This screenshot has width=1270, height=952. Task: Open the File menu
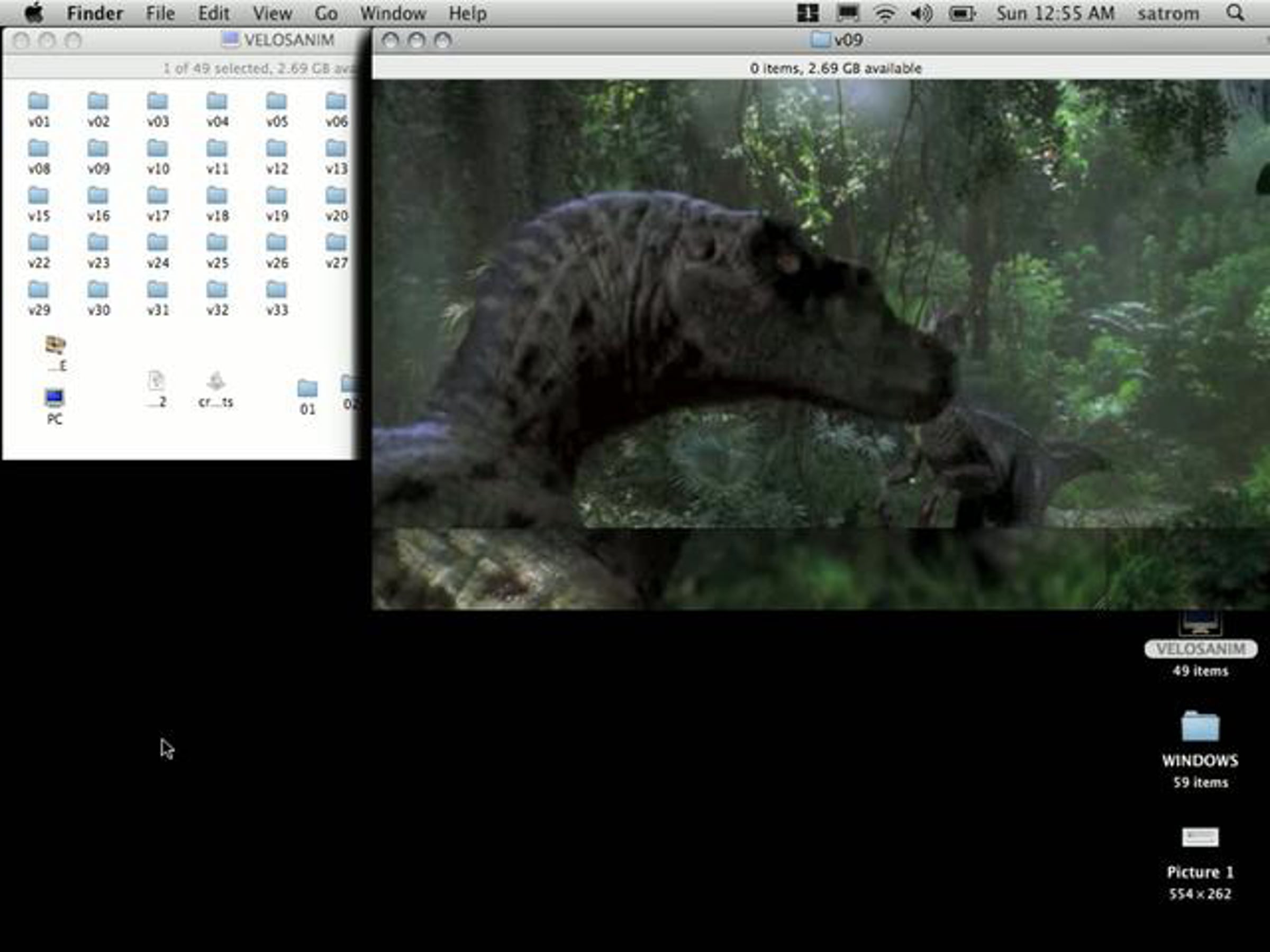pyautogui.click(x=160, y=13)
